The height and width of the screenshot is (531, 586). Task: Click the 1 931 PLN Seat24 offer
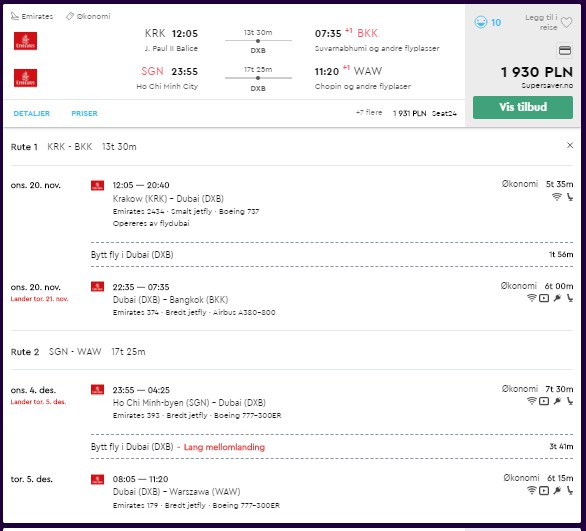[425, 113]
